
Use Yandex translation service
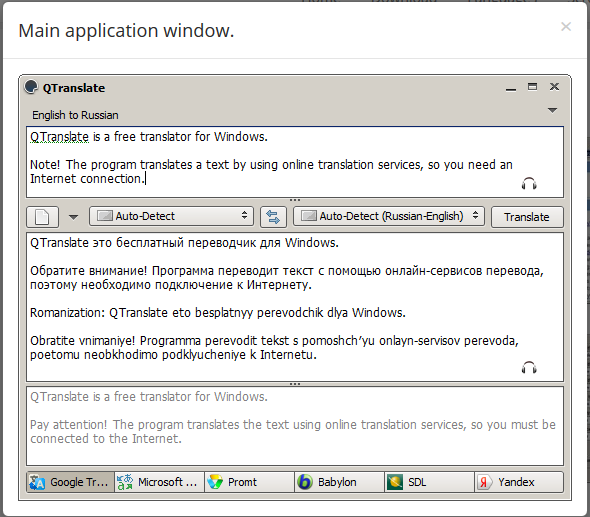click(519, 482)
